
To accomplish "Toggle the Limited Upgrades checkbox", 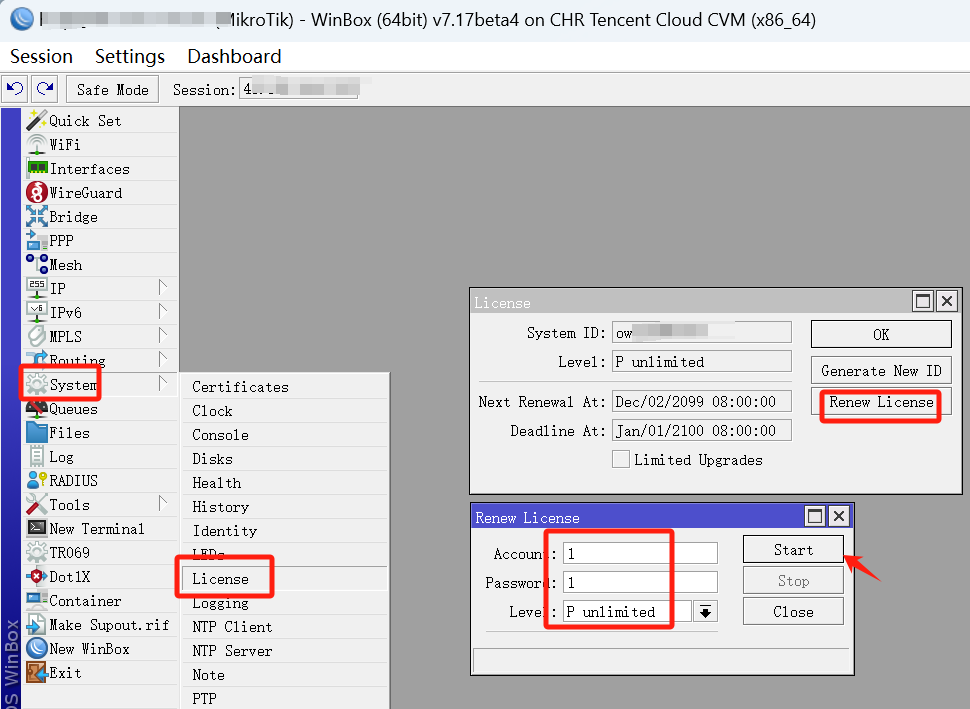I will [x=620, y=460].
